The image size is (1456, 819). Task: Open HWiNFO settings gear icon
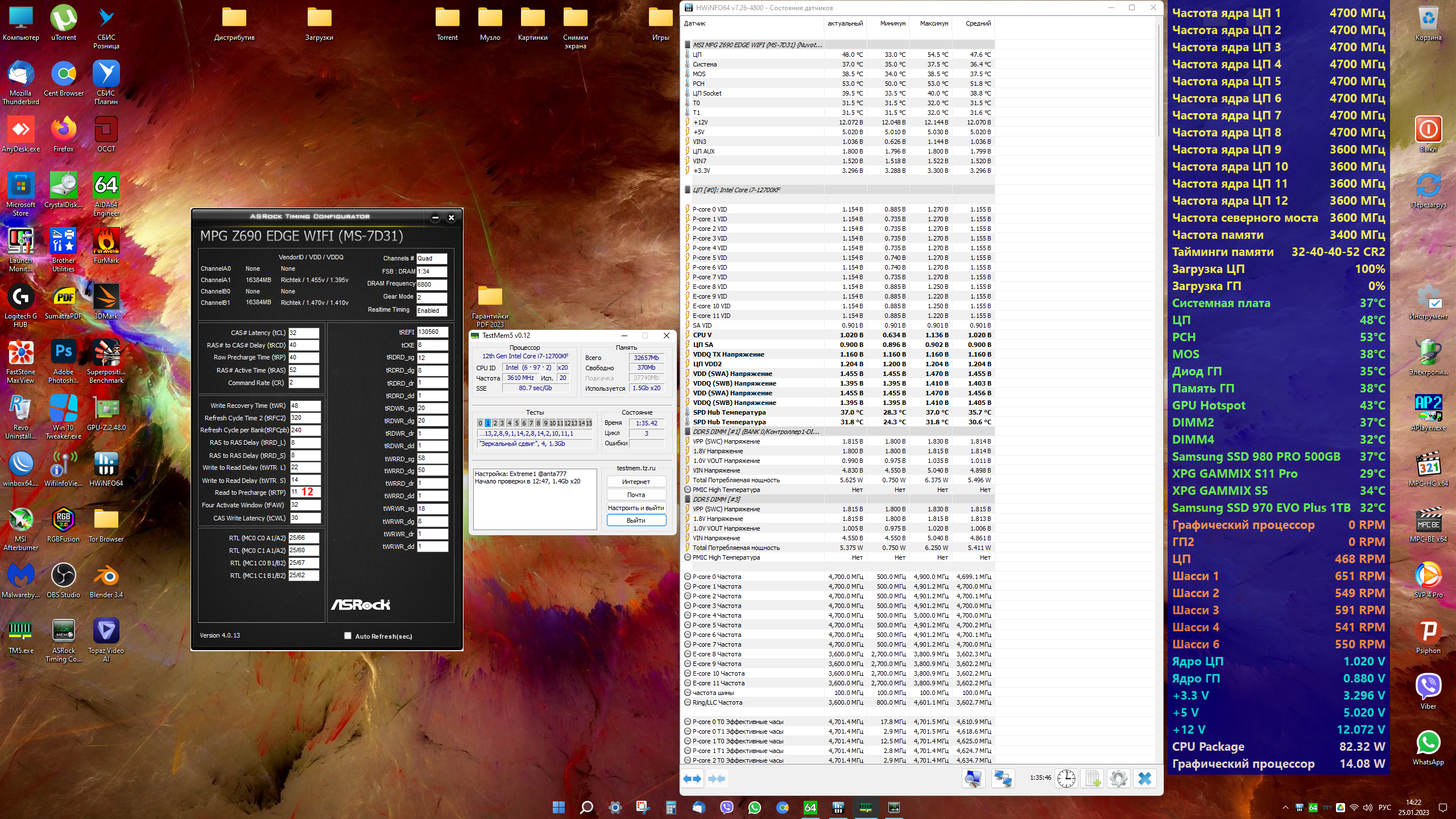point(1118,779)
